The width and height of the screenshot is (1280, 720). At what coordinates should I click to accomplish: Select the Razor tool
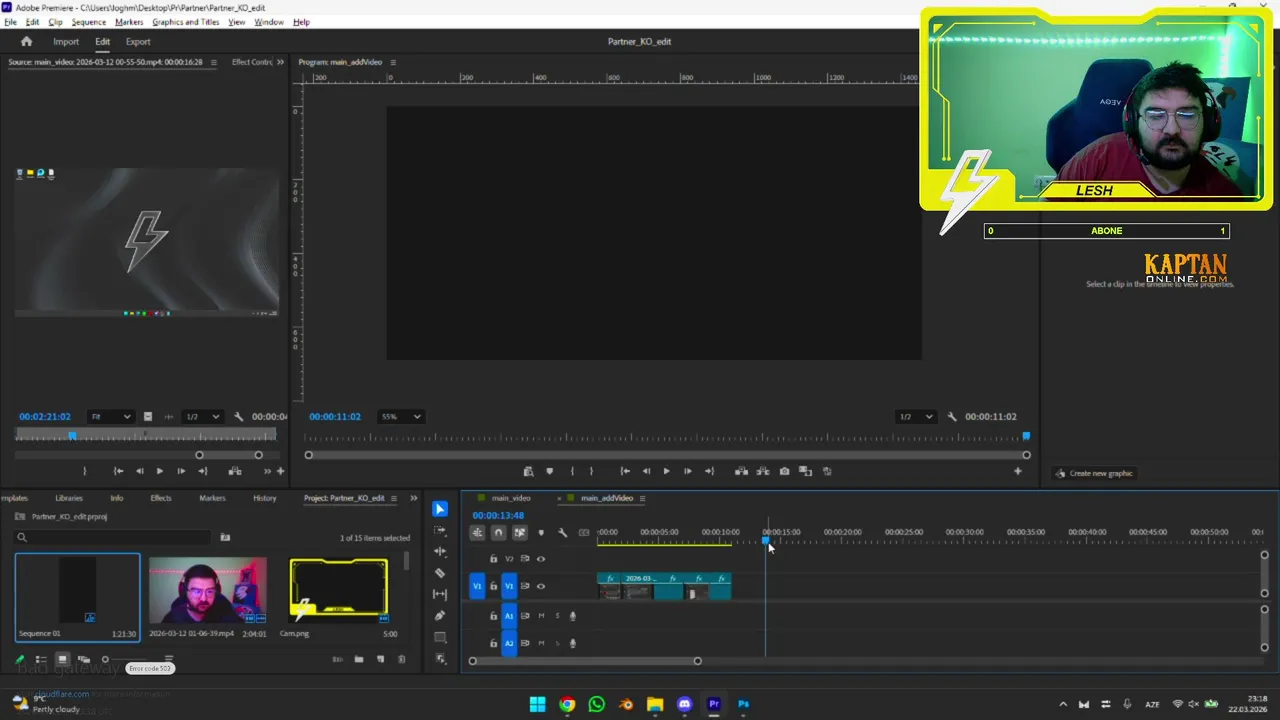(x=440, y=573)
